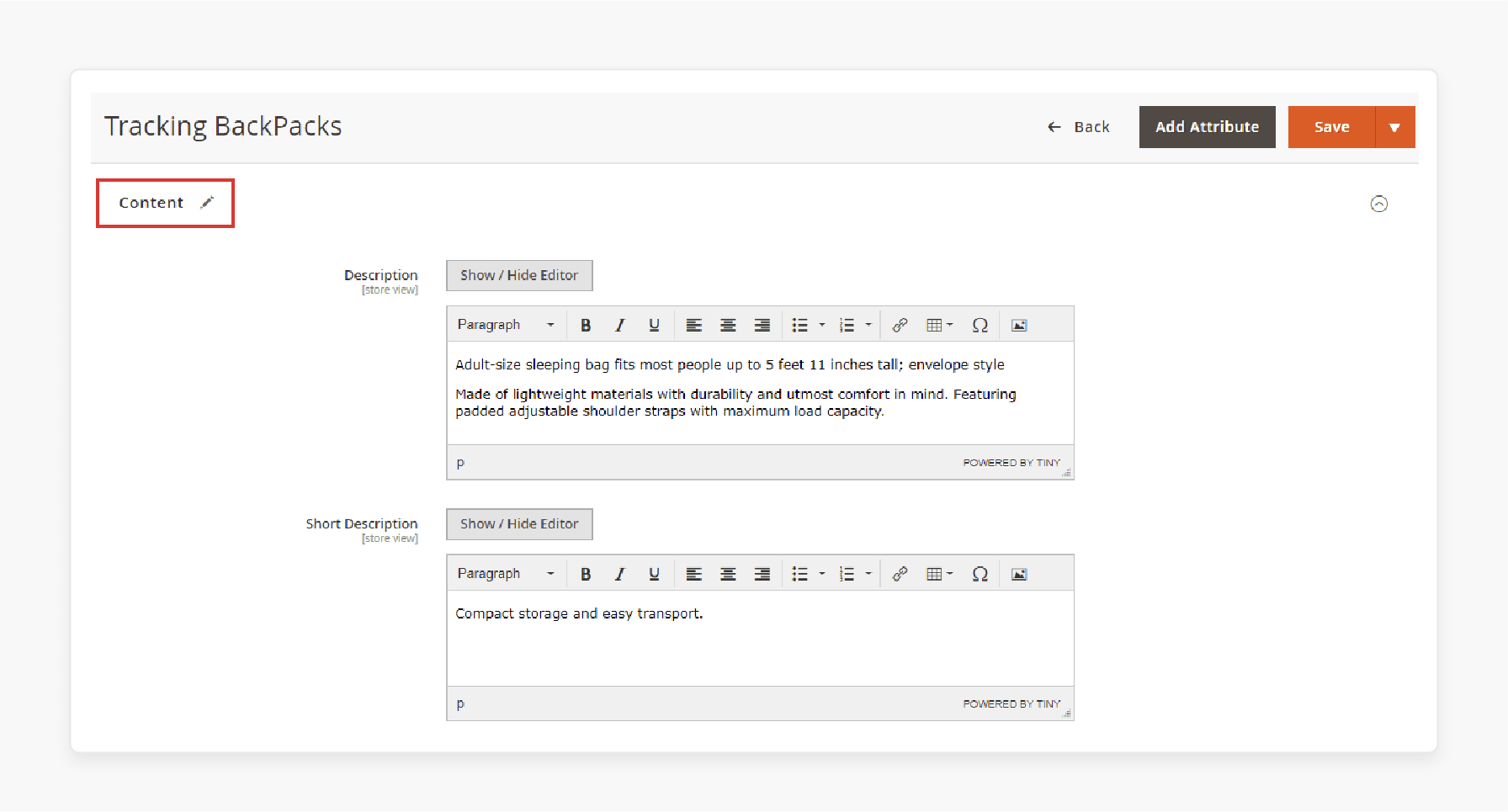
Task: Click the 'Tracking BackPacks' page title
Action: pos(223,126)
